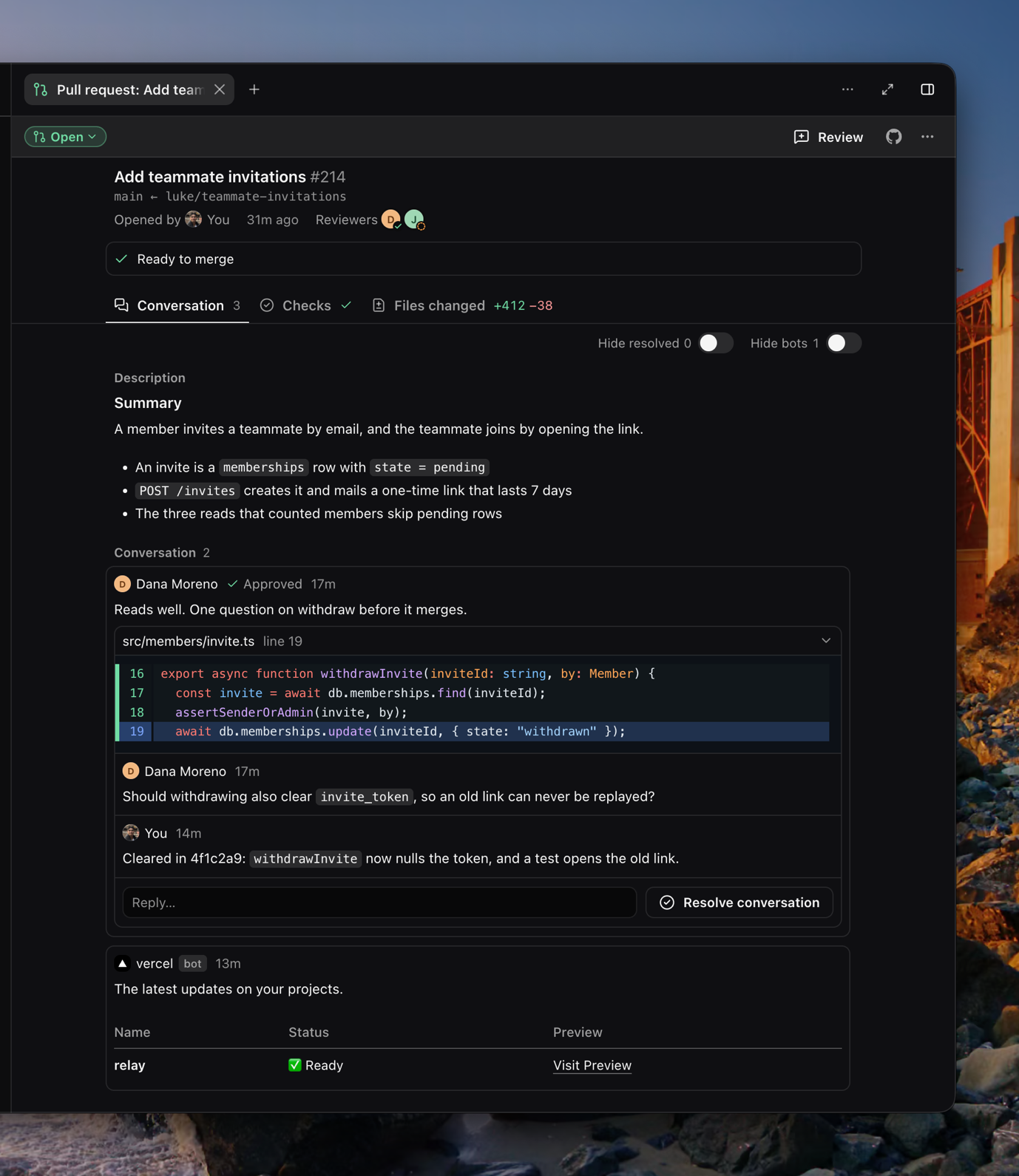Select code line 16 number
The image size is (1019, 1176).
[137, 673]
